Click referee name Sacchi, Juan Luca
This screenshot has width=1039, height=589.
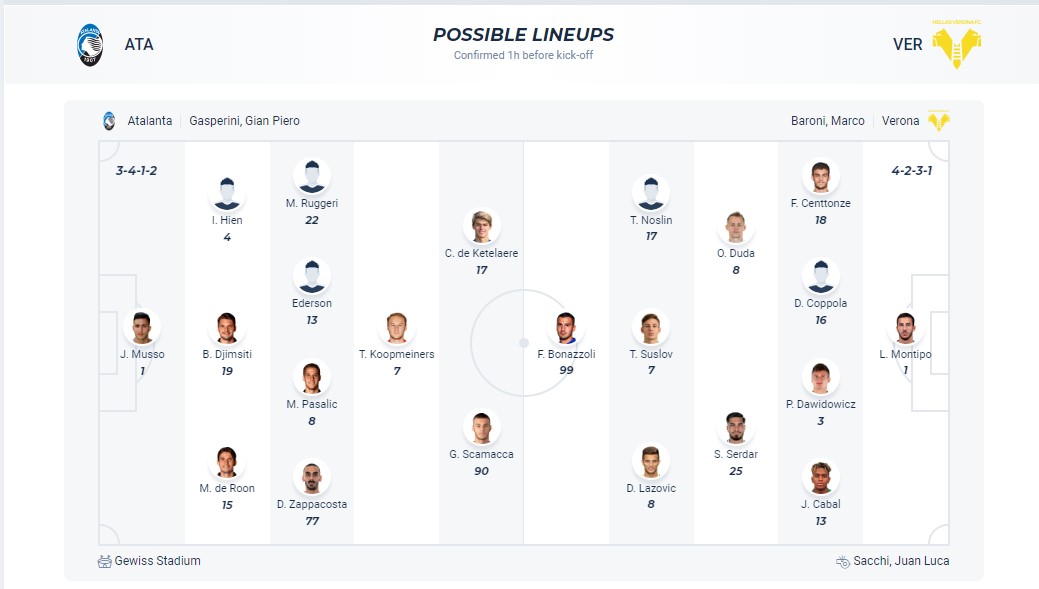(x=901, y=561)
